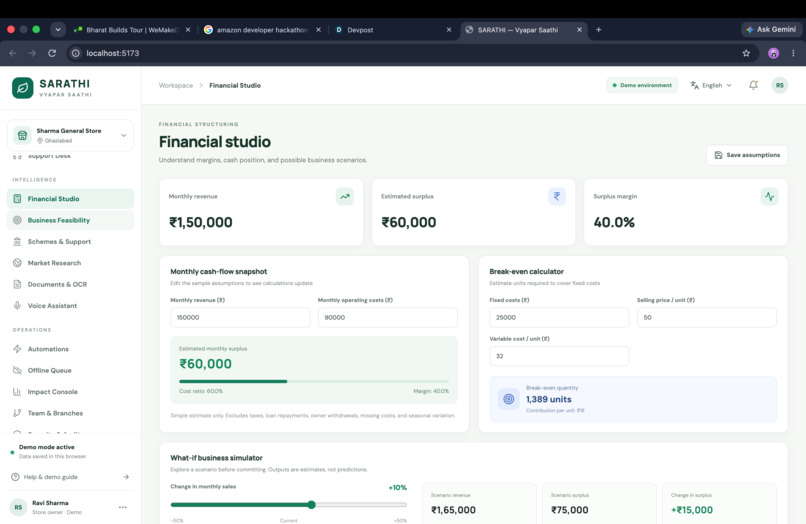Click the Fixed costs input field
This screenshot has width=806, height=524.
[x=559, y=317]
